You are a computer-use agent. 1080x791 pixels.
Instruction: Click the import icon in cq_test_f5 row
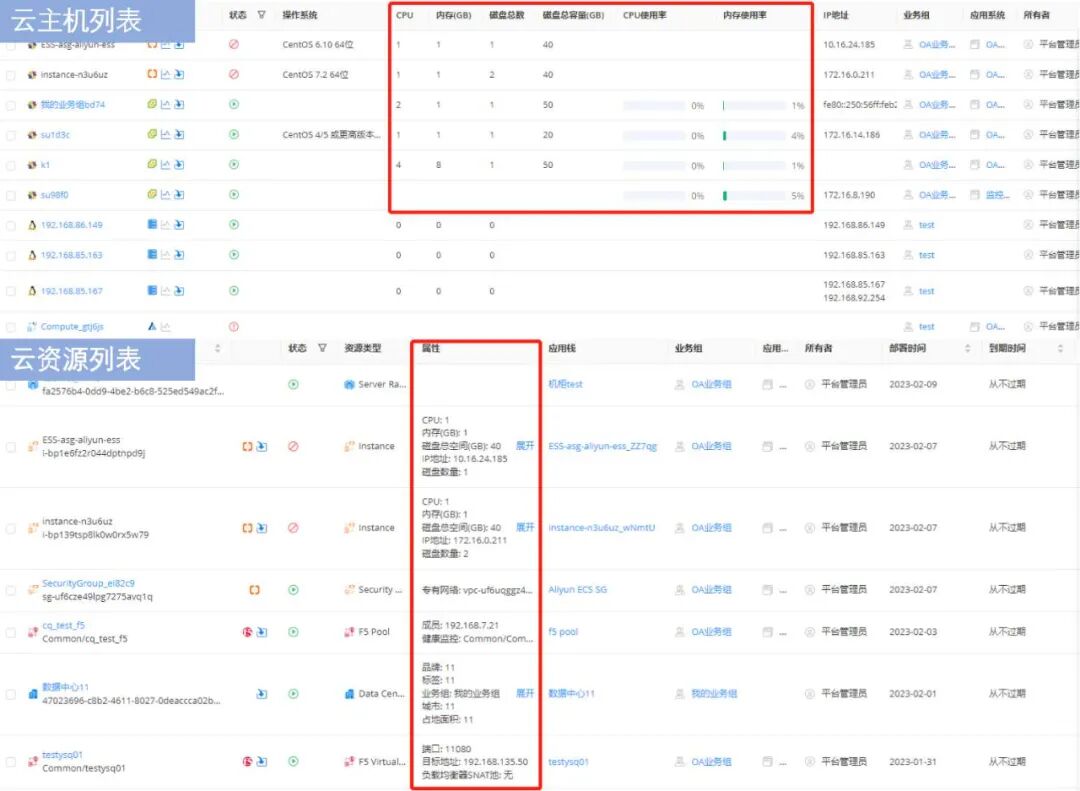(x=262, y=632)
